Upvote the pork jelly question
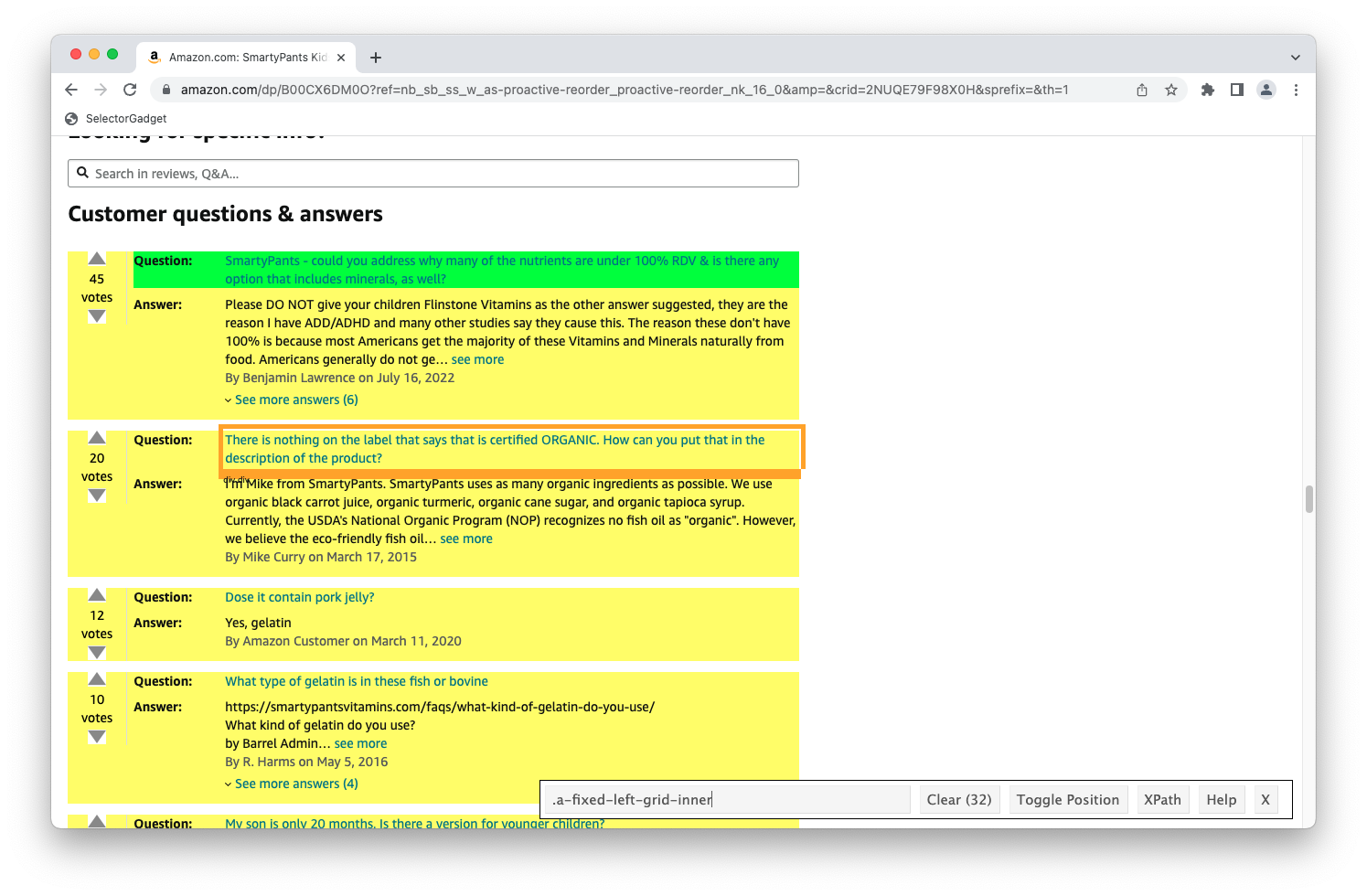1367x896 pixels. pos(97,595)
